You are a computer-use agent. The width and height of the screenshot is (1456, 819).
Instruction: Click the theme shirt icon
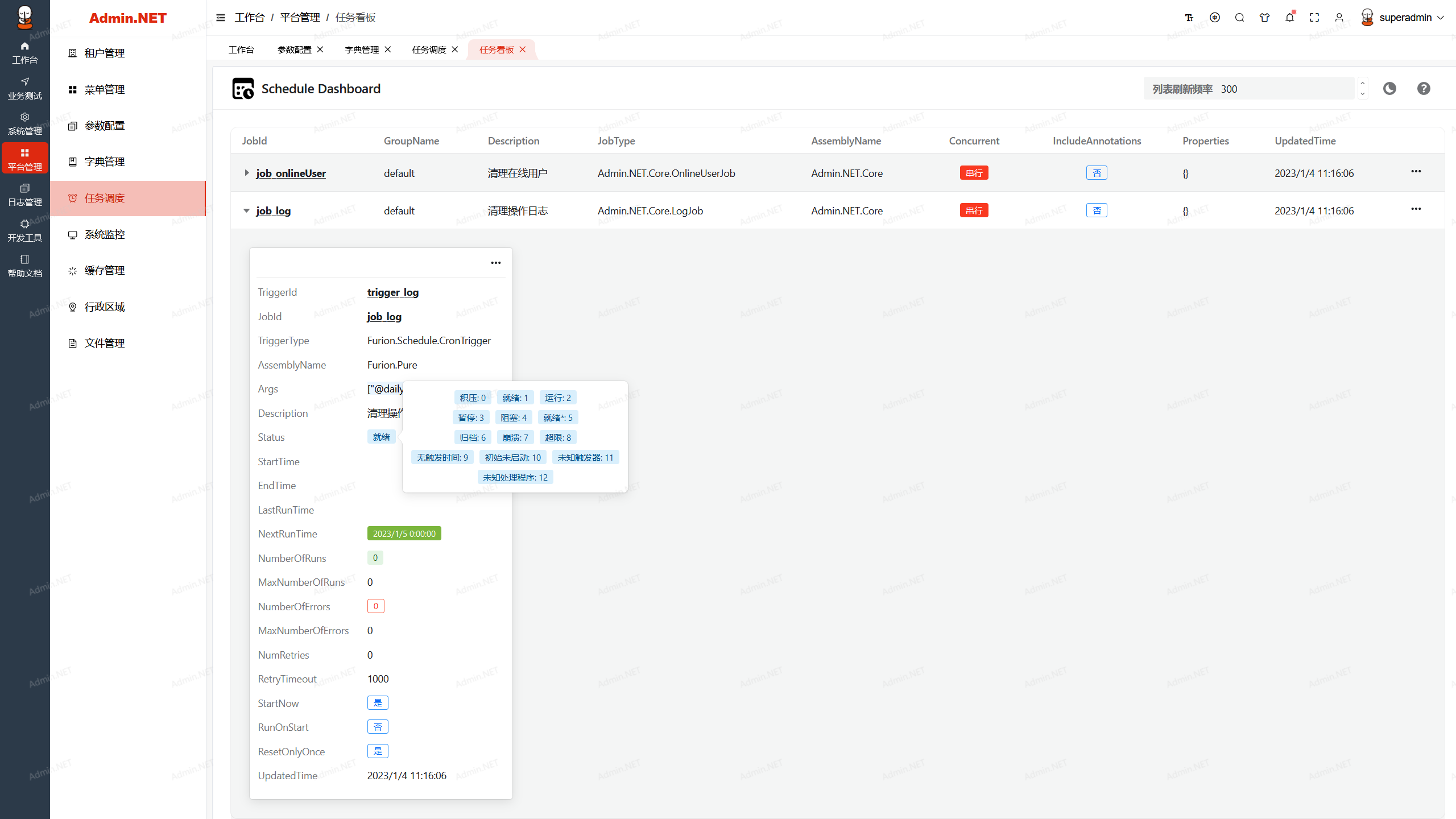[x=1264, y=18]
